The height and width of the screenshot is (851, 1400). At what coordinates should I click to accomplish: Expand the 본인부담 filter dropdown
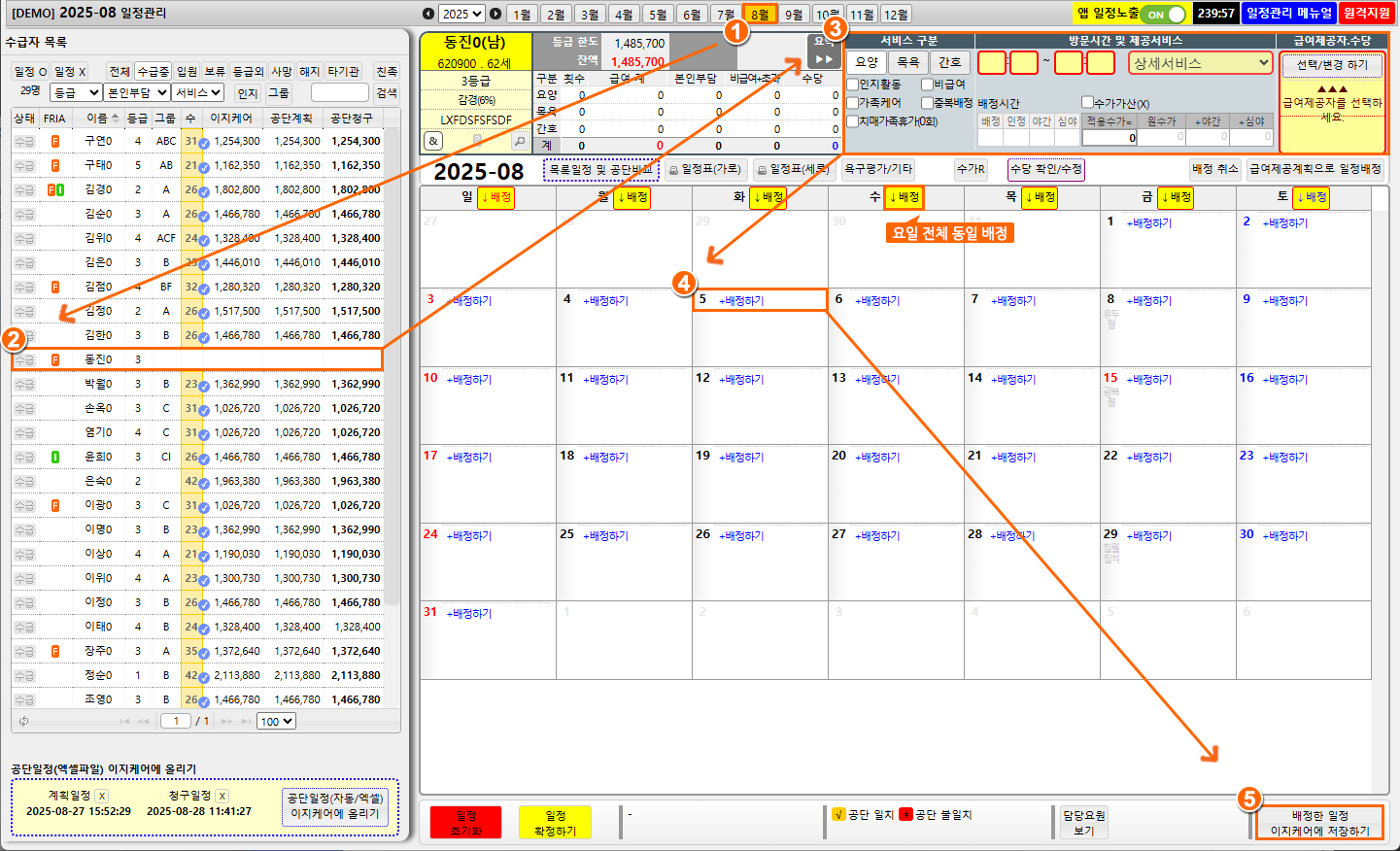point(137,92)
